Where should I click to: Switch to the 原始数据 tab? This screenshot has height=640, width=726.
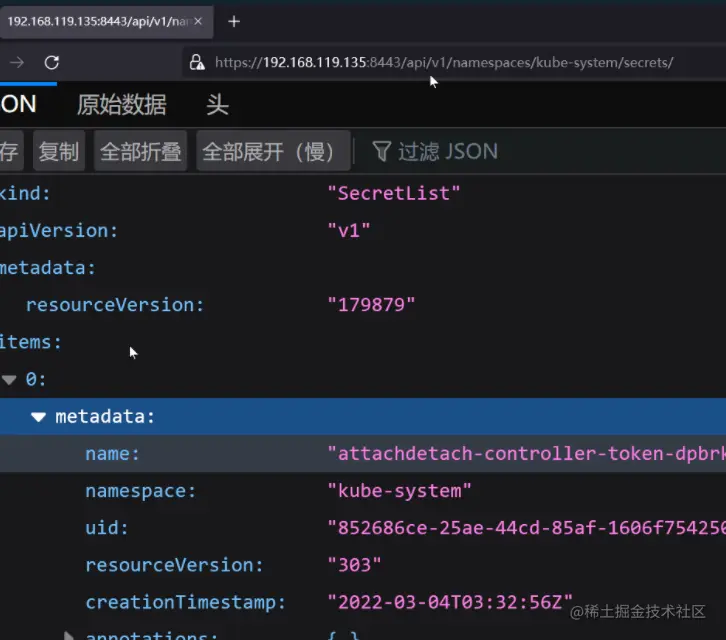[x=121, y=104]
